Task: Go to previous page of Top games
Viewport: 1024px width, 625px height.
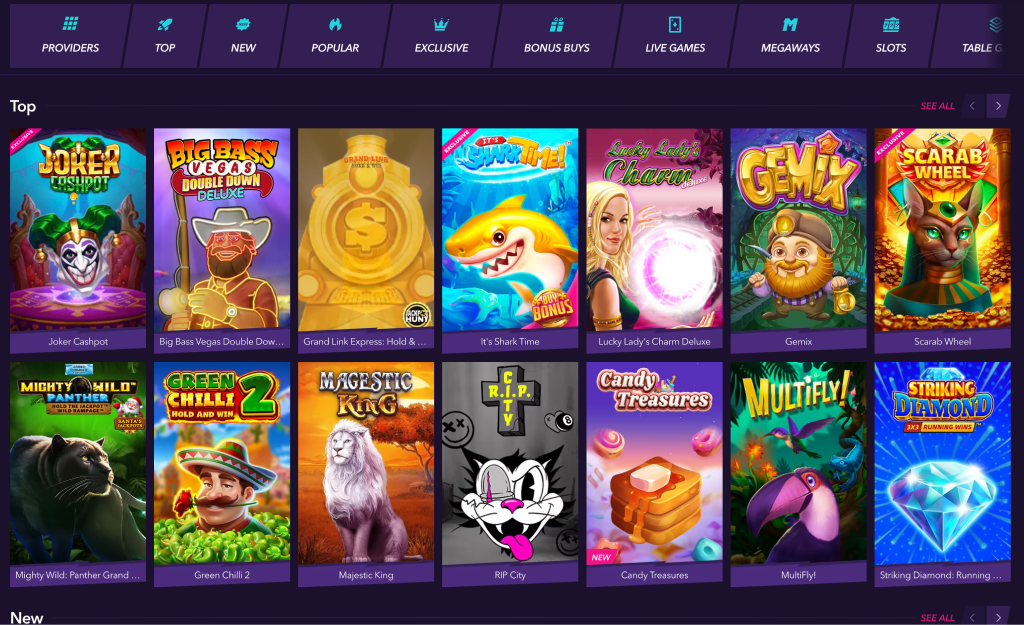Action: click(x=972, y=106)
